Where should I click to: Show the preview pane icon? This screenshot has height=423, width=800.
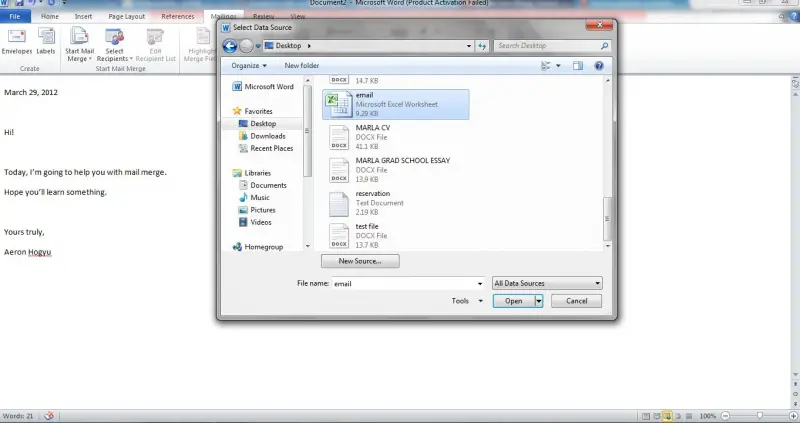click(x=578, y=66)
